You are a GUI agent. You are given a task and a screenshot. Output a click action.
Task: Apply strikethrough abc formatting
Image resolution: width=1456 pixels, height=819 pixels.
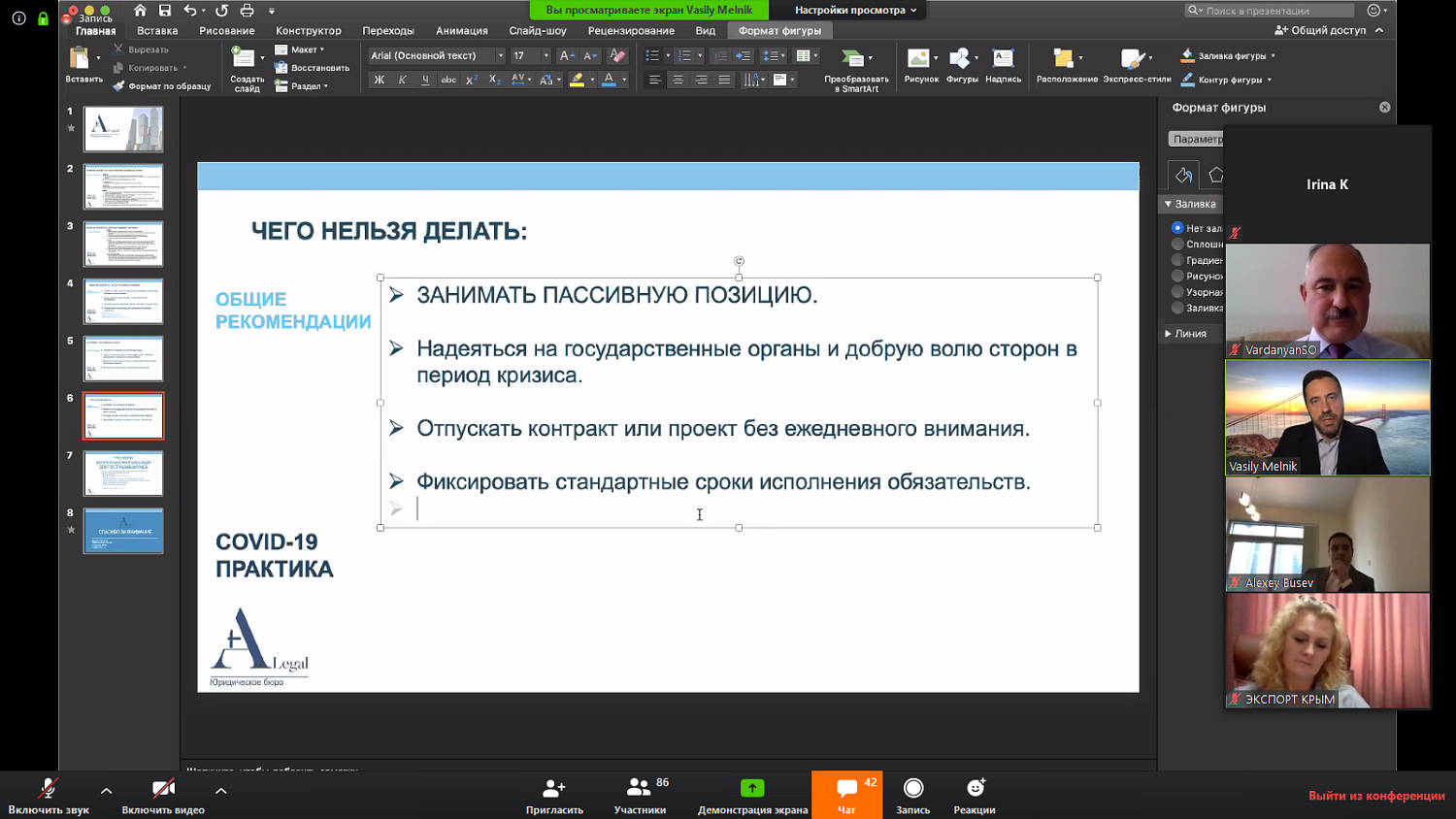[x=448, y=80]
